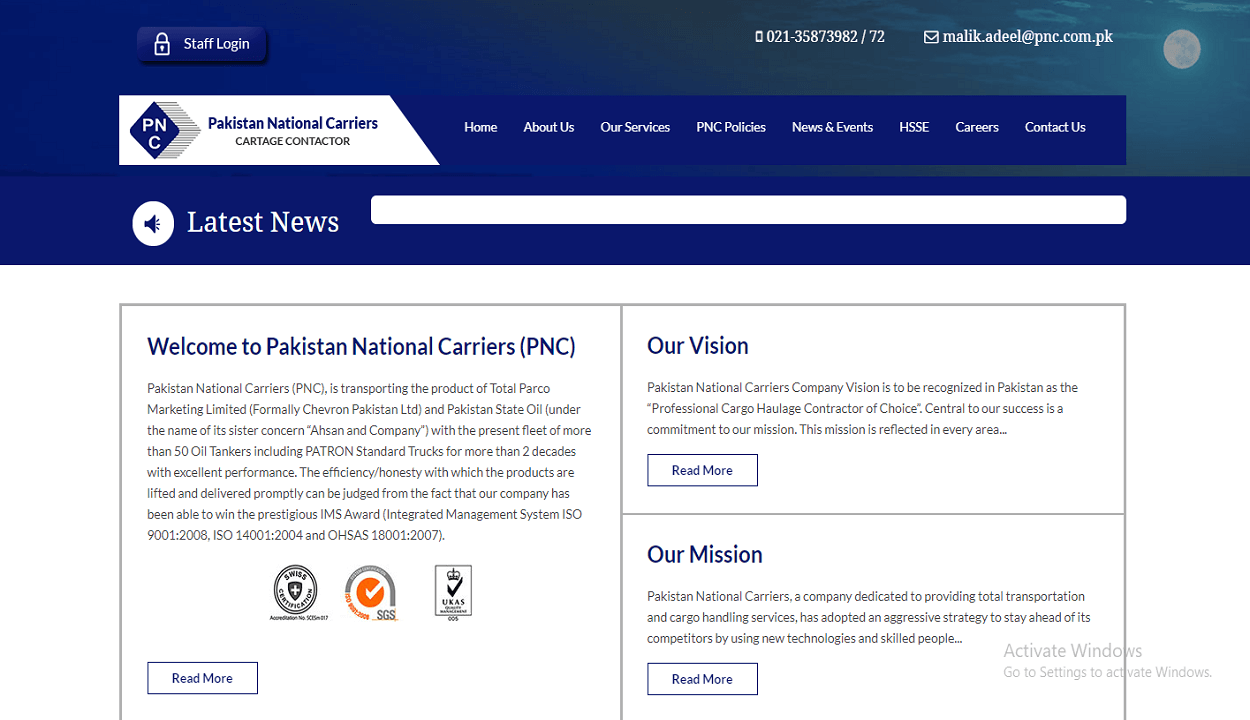Click the UKAS quality management logo
Screen dimensions: 1250x720
pos(453,591)
